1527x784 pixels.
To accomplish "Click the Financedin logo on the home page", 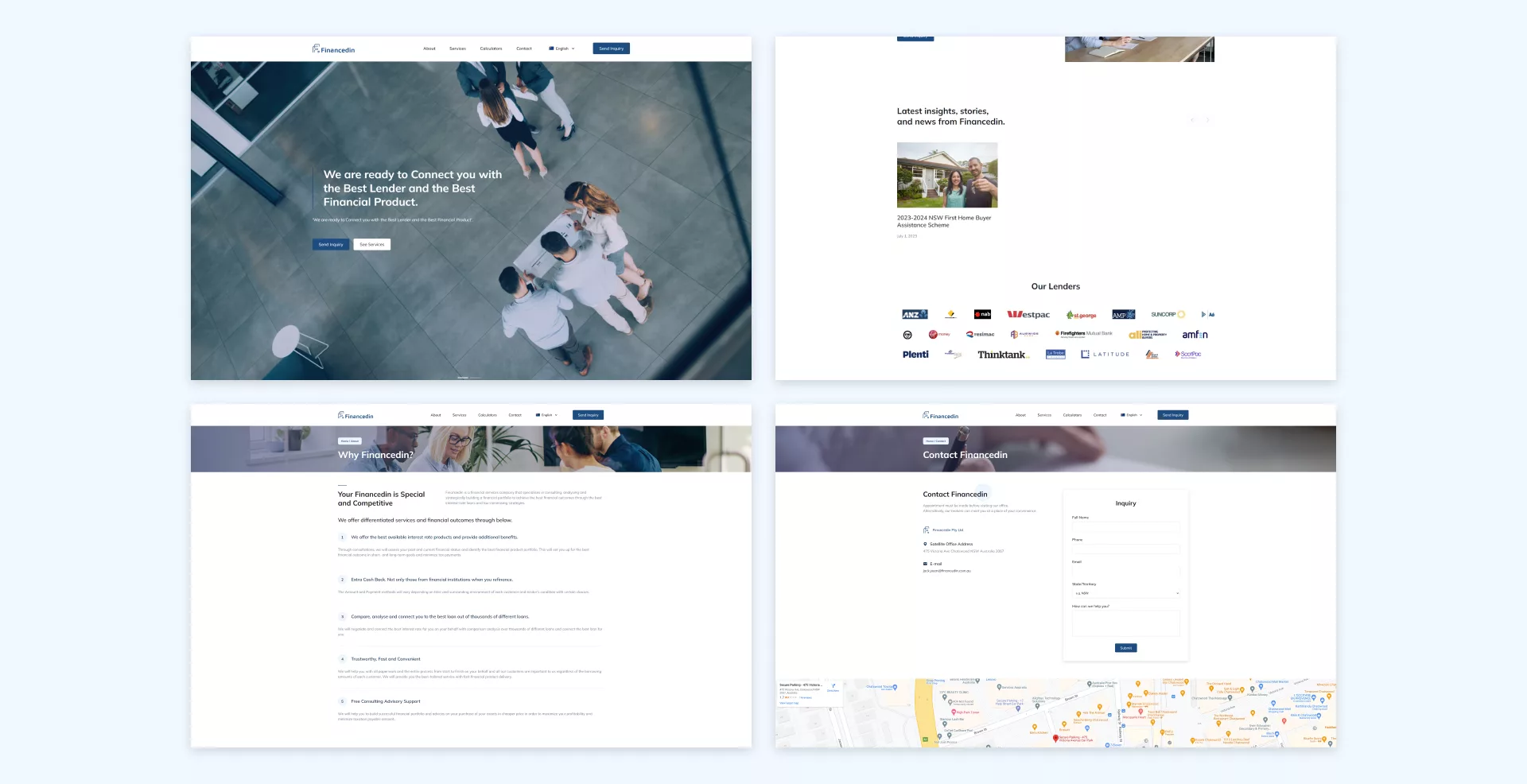I will click(x=333, y=49).
